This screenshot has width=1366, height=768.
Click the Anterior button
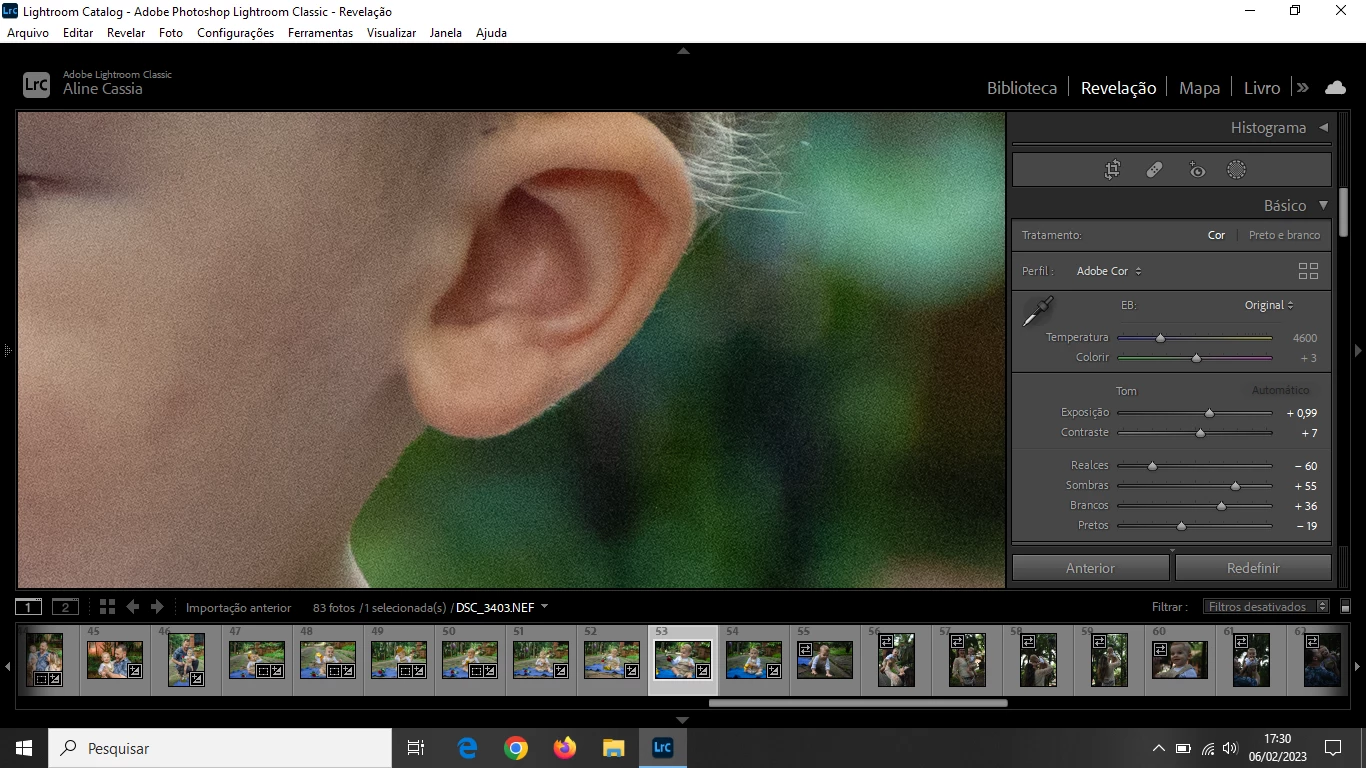tap(1090, 568)
